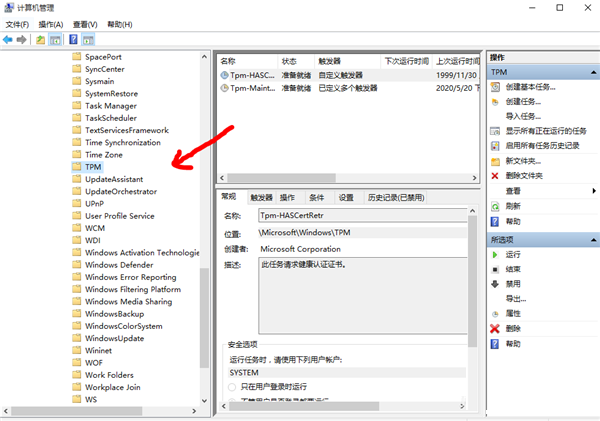Select 只在用户登录时运行 radio button
Viewport: 600px width, 421px height.
[232, 386]
